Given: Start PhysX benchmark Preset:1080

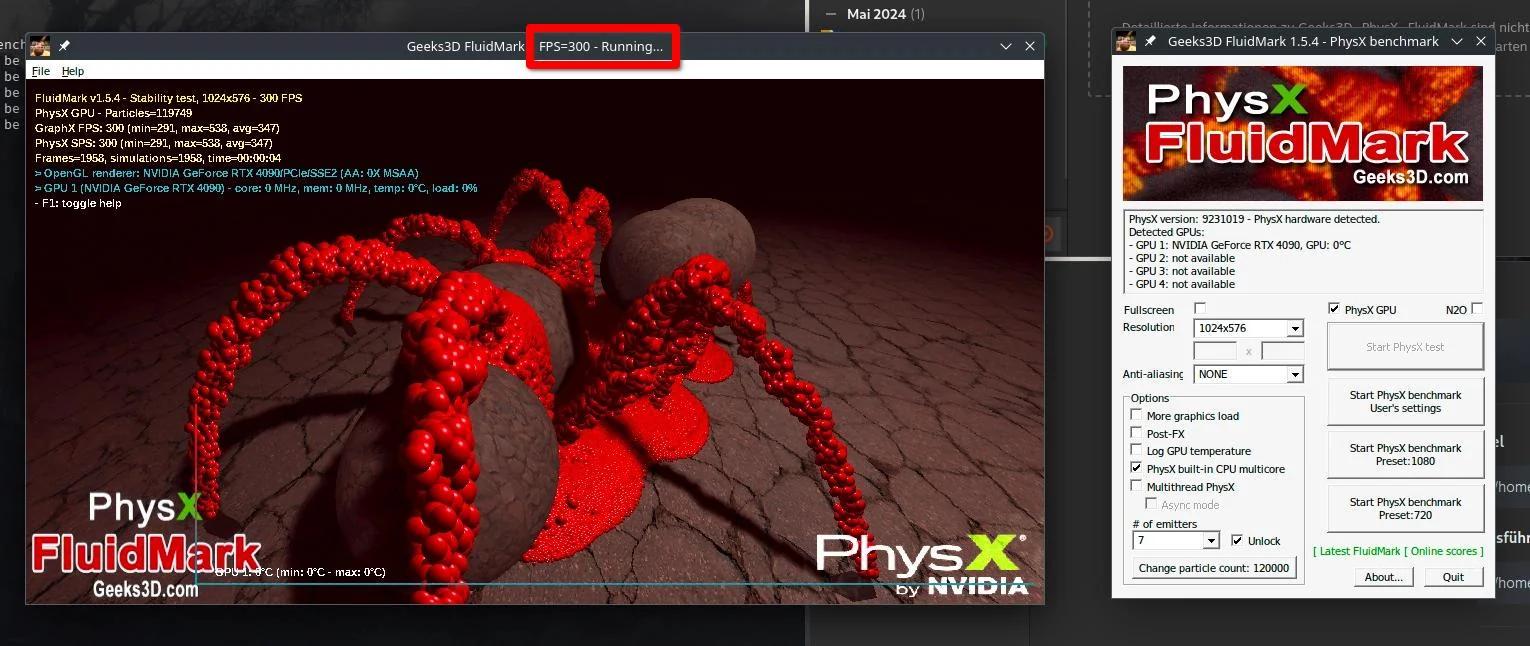Looking at the screenshot, I should 1405,454.
